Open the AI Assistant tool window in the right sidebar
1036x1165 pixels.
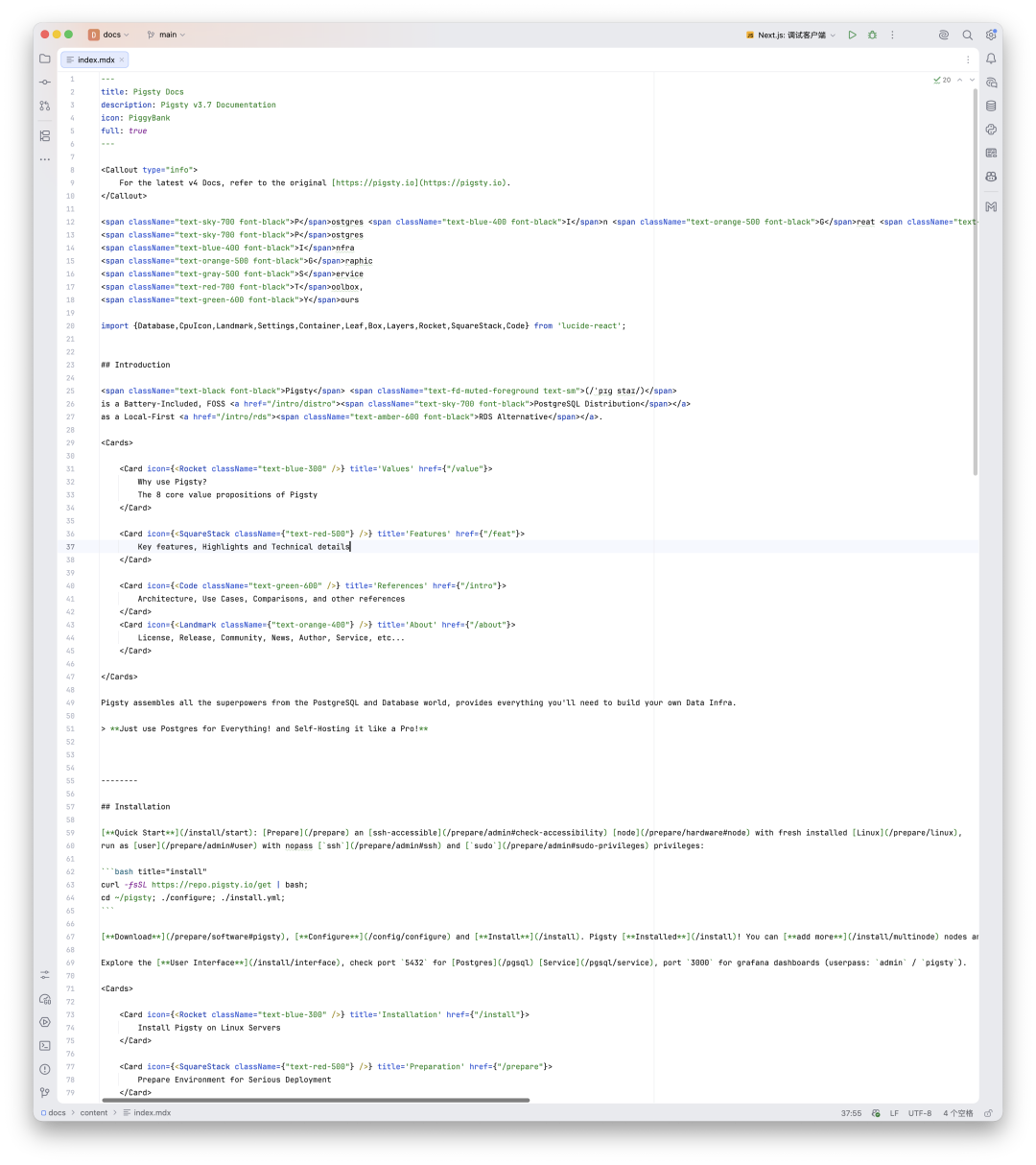click(991, 83)
